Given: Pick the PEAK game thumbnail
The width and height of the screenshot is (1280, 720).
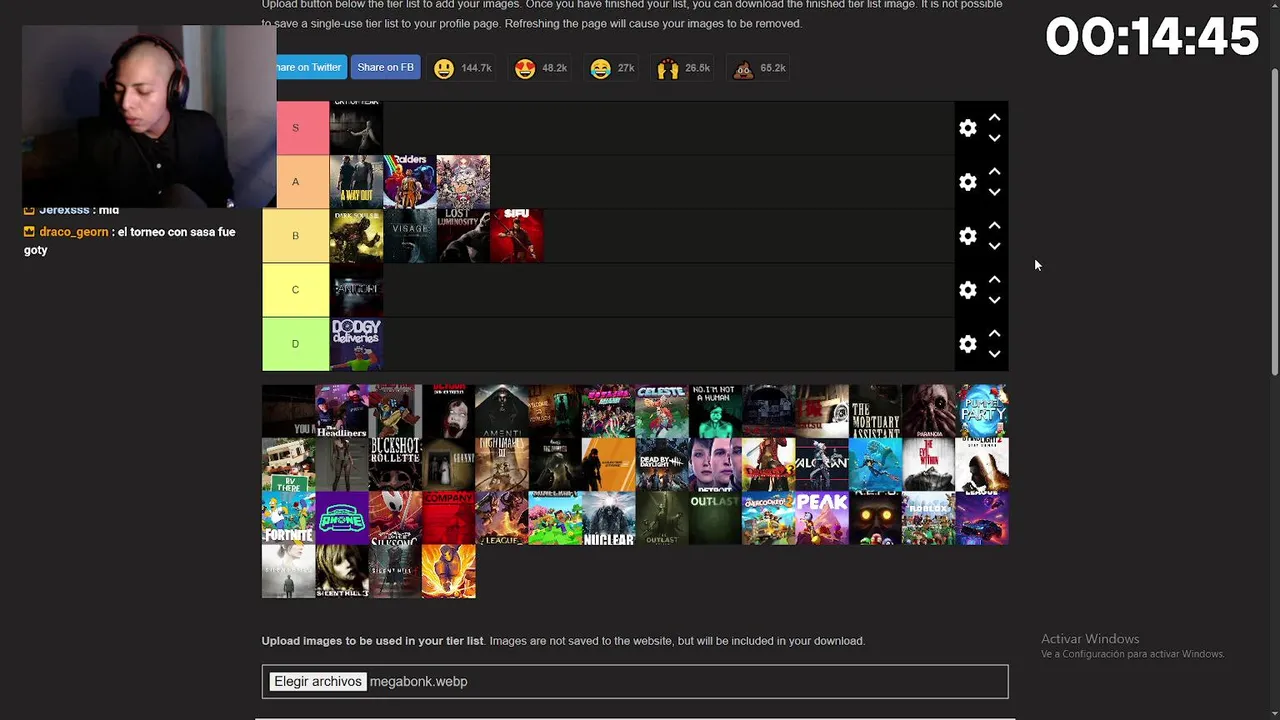Looking at the screenshot, I should [x=822, y=518].
